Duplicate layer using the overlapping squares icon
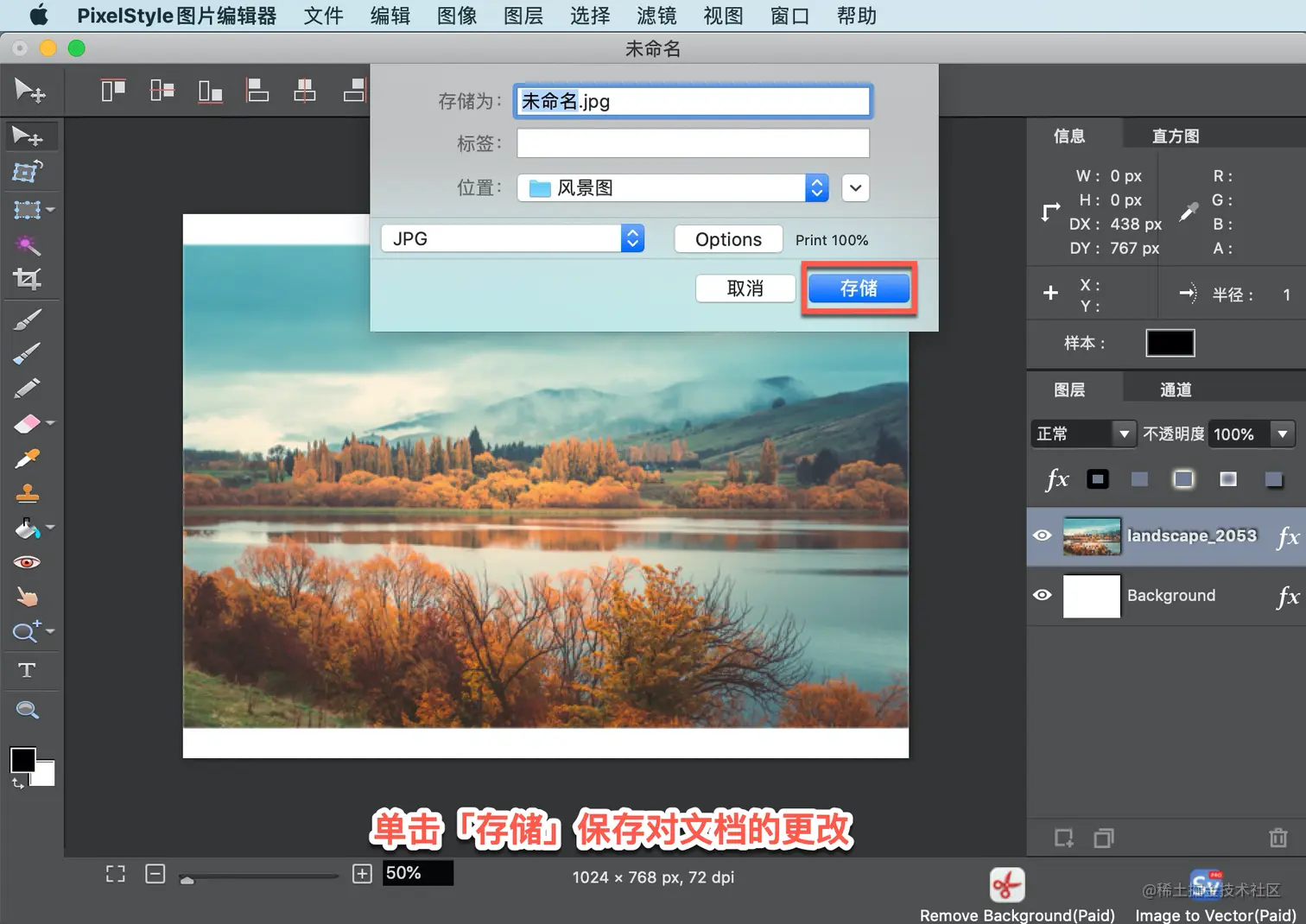 tap(1104, 838)
